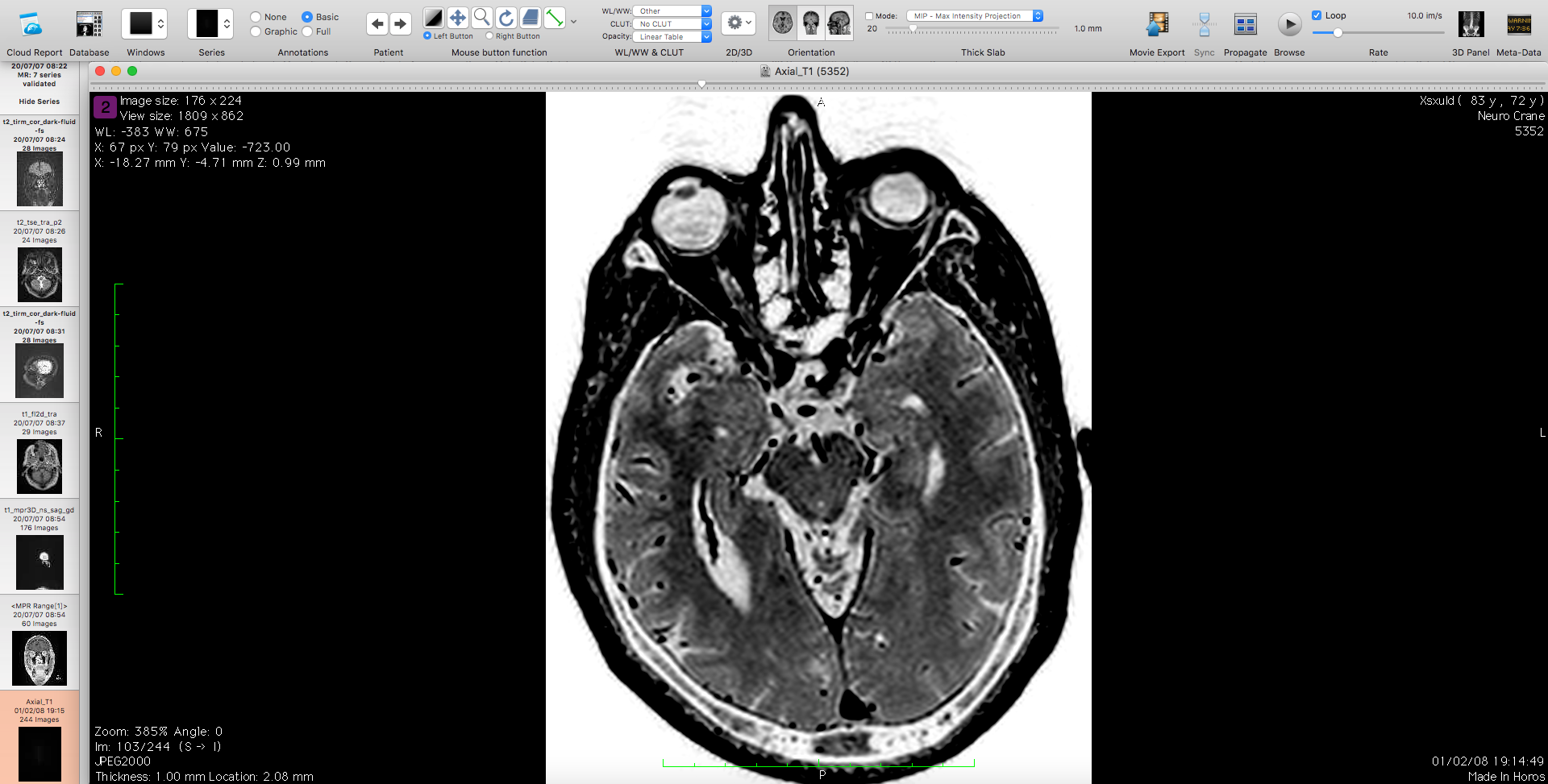Open t2_tse_tra_p2 series thumbnail

(40, 275)
